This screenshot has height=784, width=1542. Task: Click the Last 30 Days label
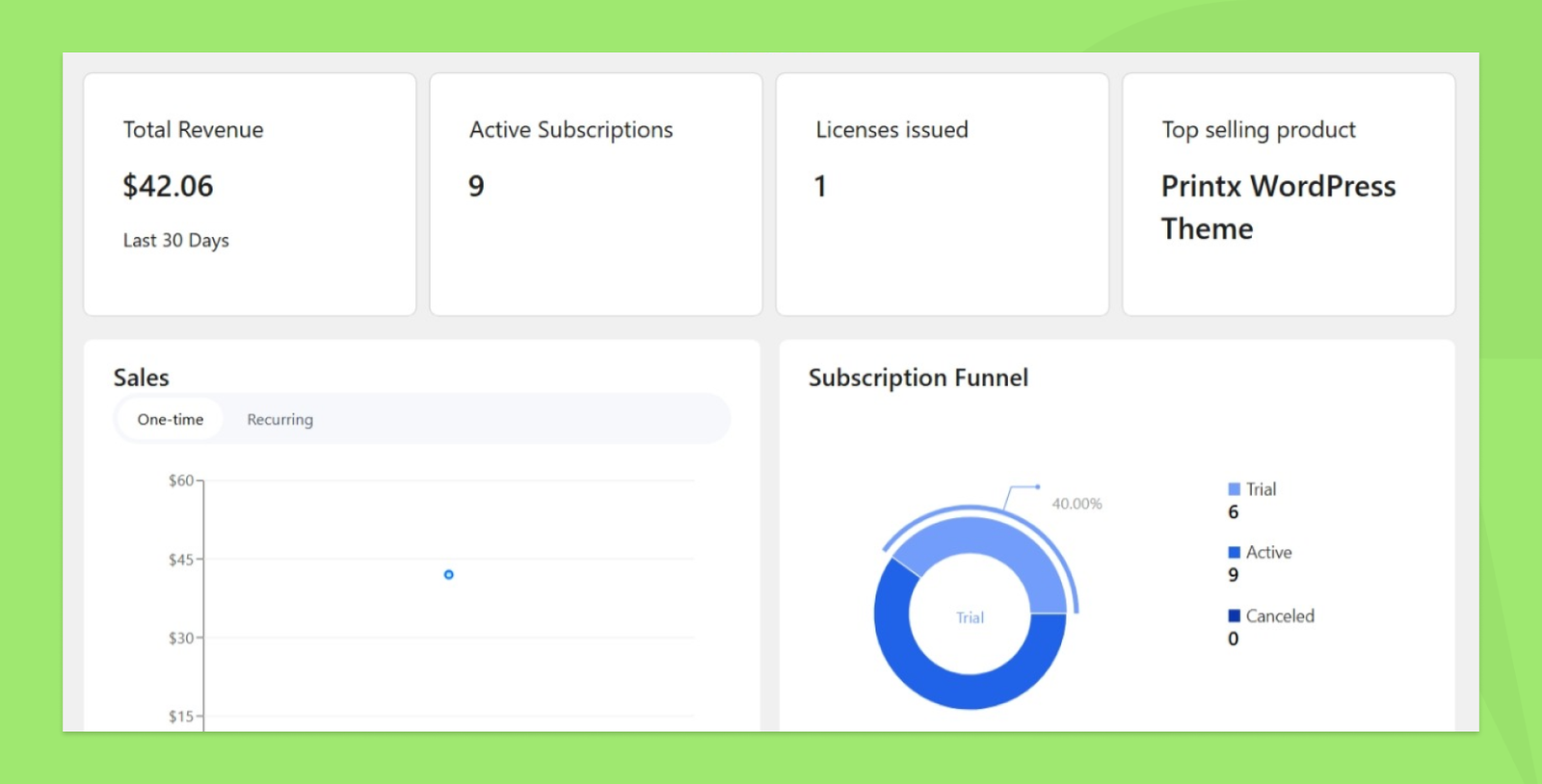click(175, 241)
